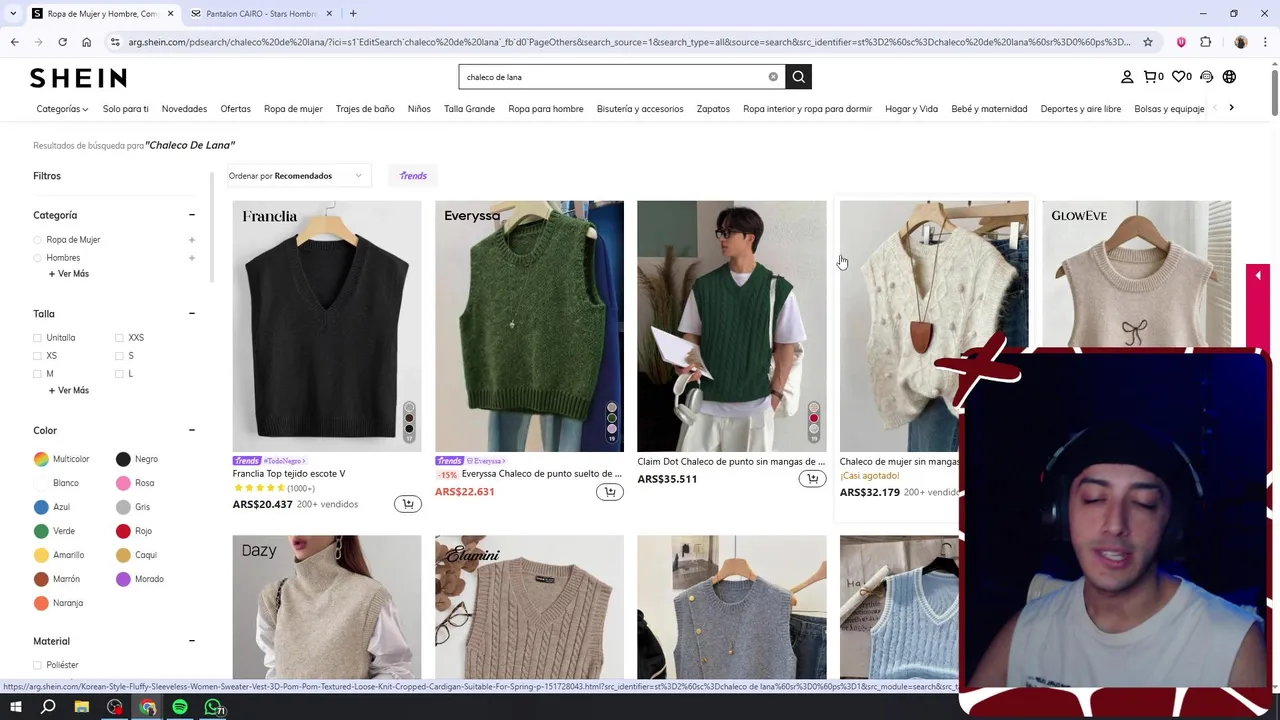This screenshot has height=720, width=1280.
Task: Open Windows search from taskbar
Action: pyautogui.click(x=48, y=708)
